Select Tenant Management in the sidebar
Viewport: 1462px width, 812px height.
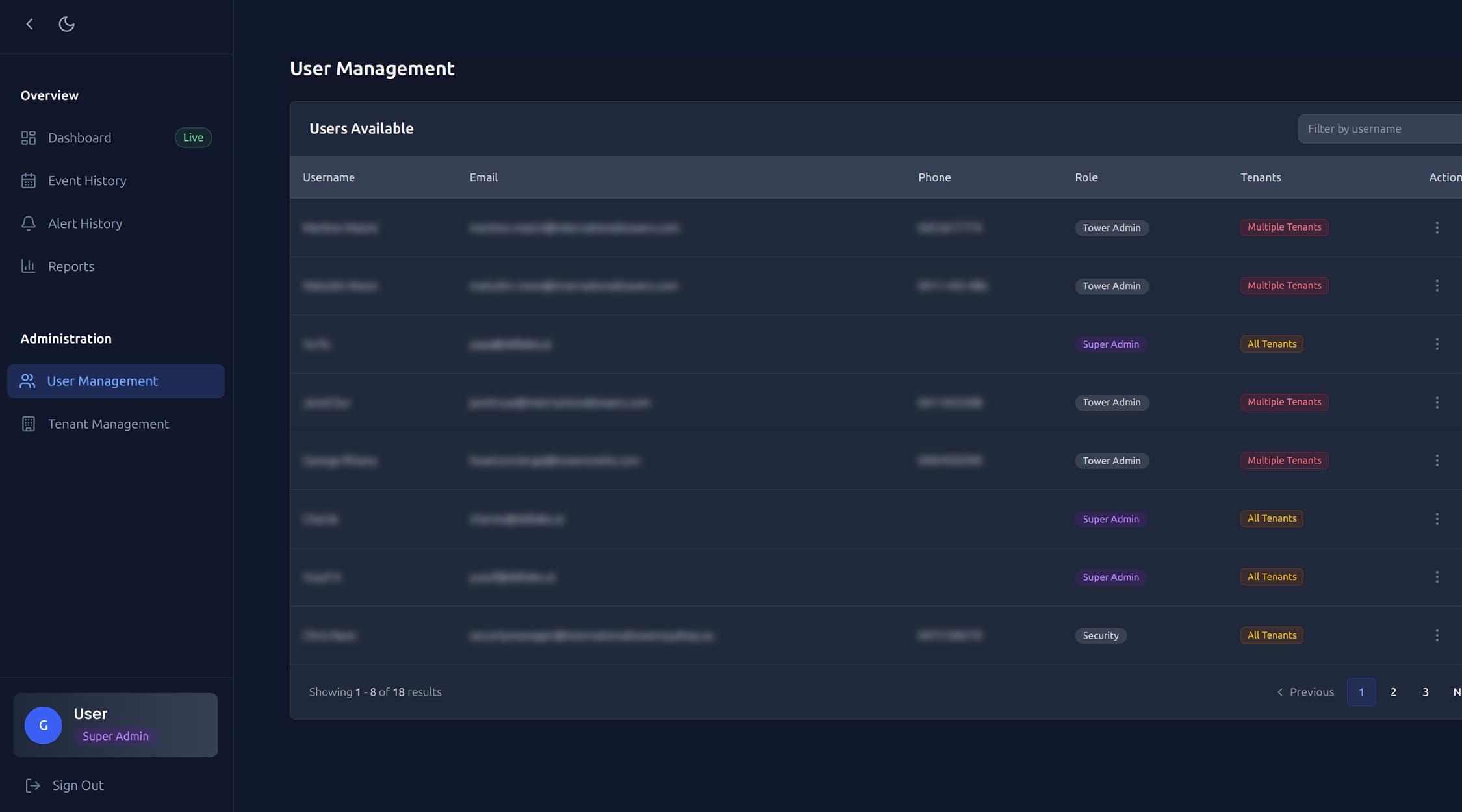click(107, 424)
